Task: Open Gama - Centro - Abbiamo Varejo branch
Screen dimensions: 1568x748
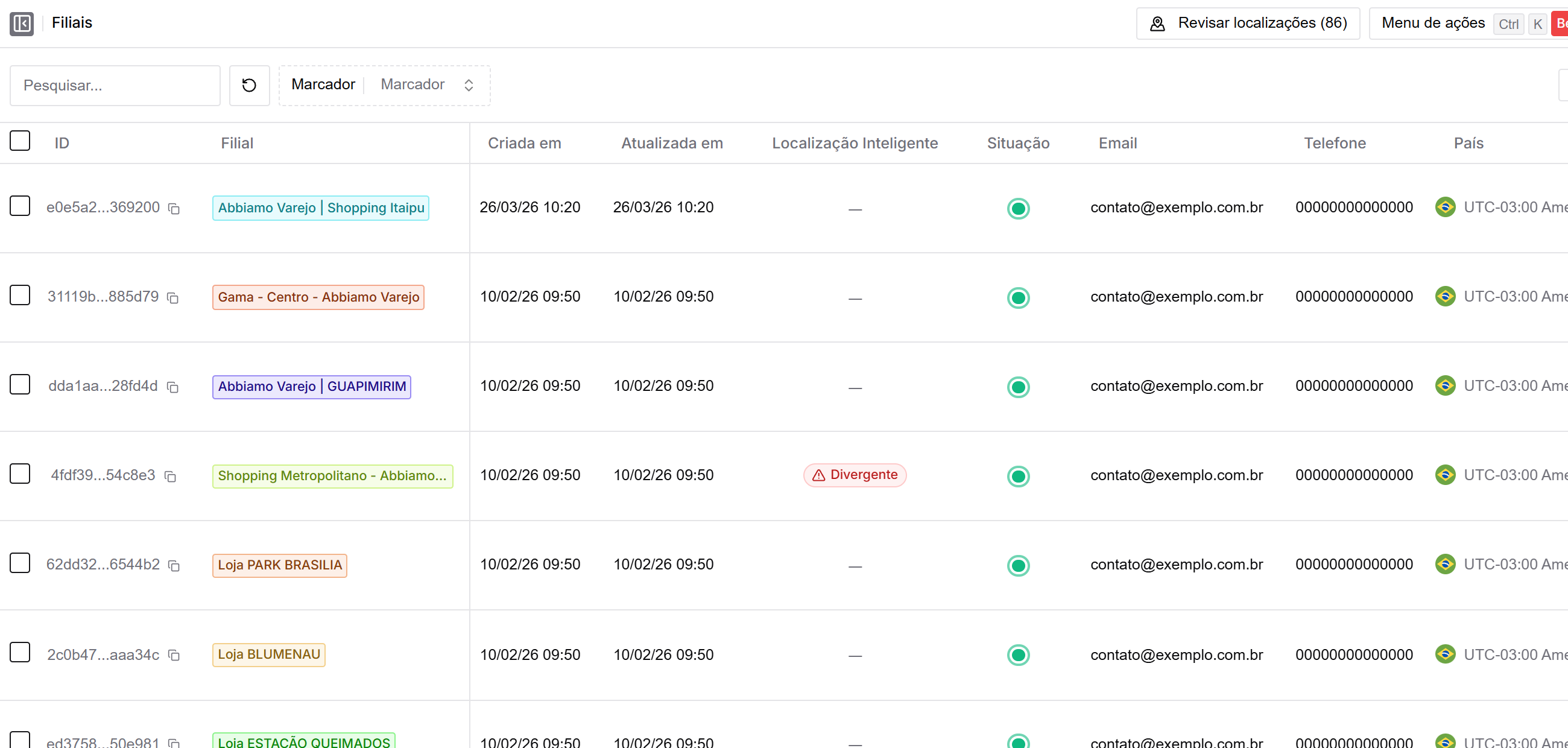Action: (318, 297)
